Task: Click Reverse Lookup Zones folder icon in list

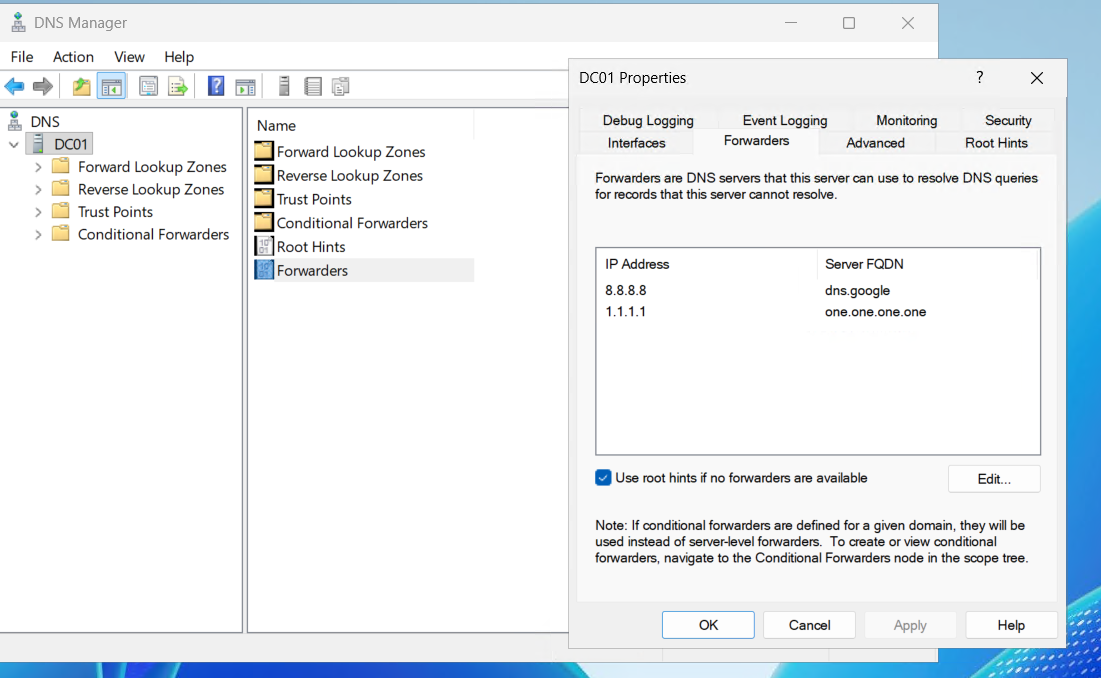Action: coord(264,175)
